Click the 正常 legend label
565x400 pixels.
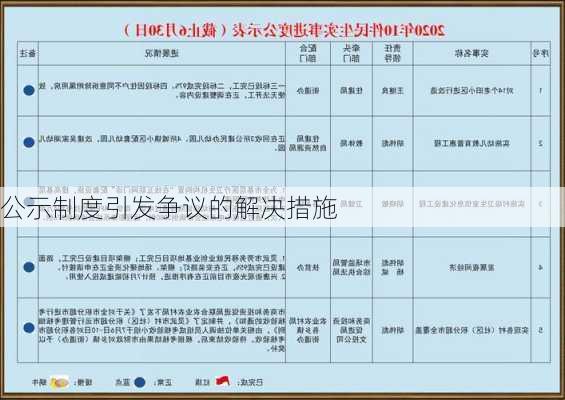pos(163,382)
